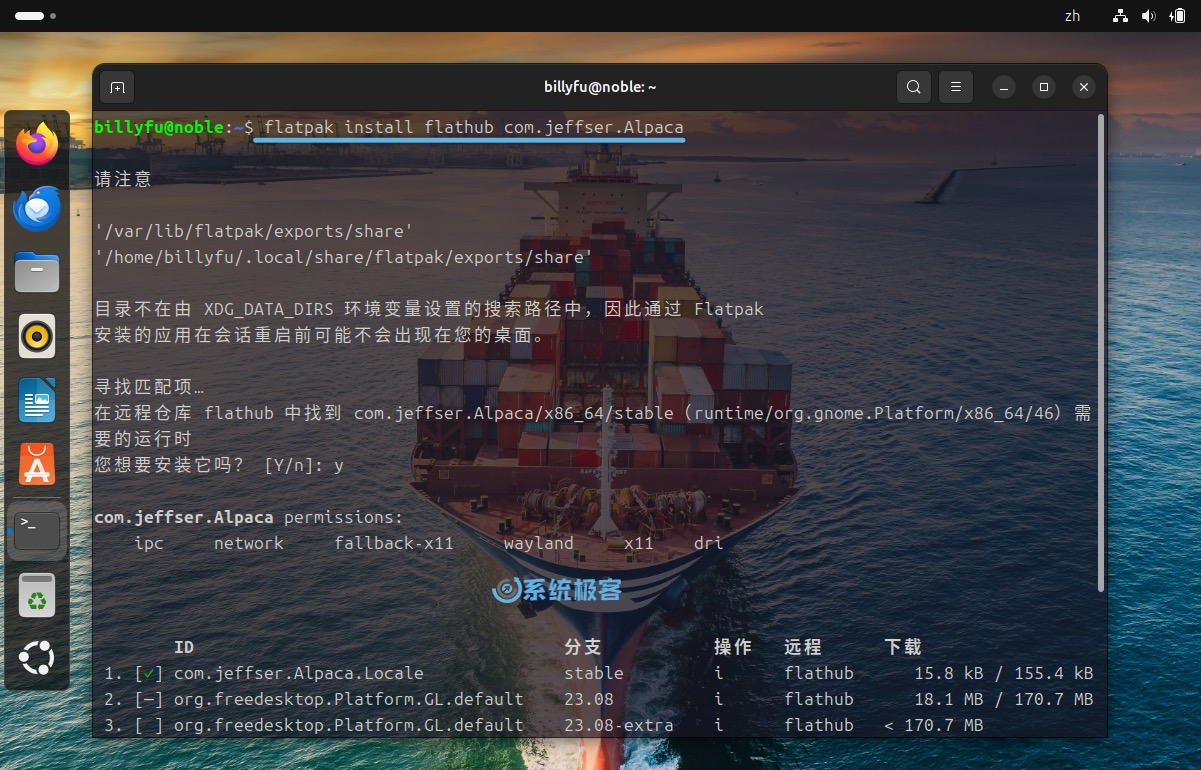Switch input method via zh indicator

point(1072,16)
